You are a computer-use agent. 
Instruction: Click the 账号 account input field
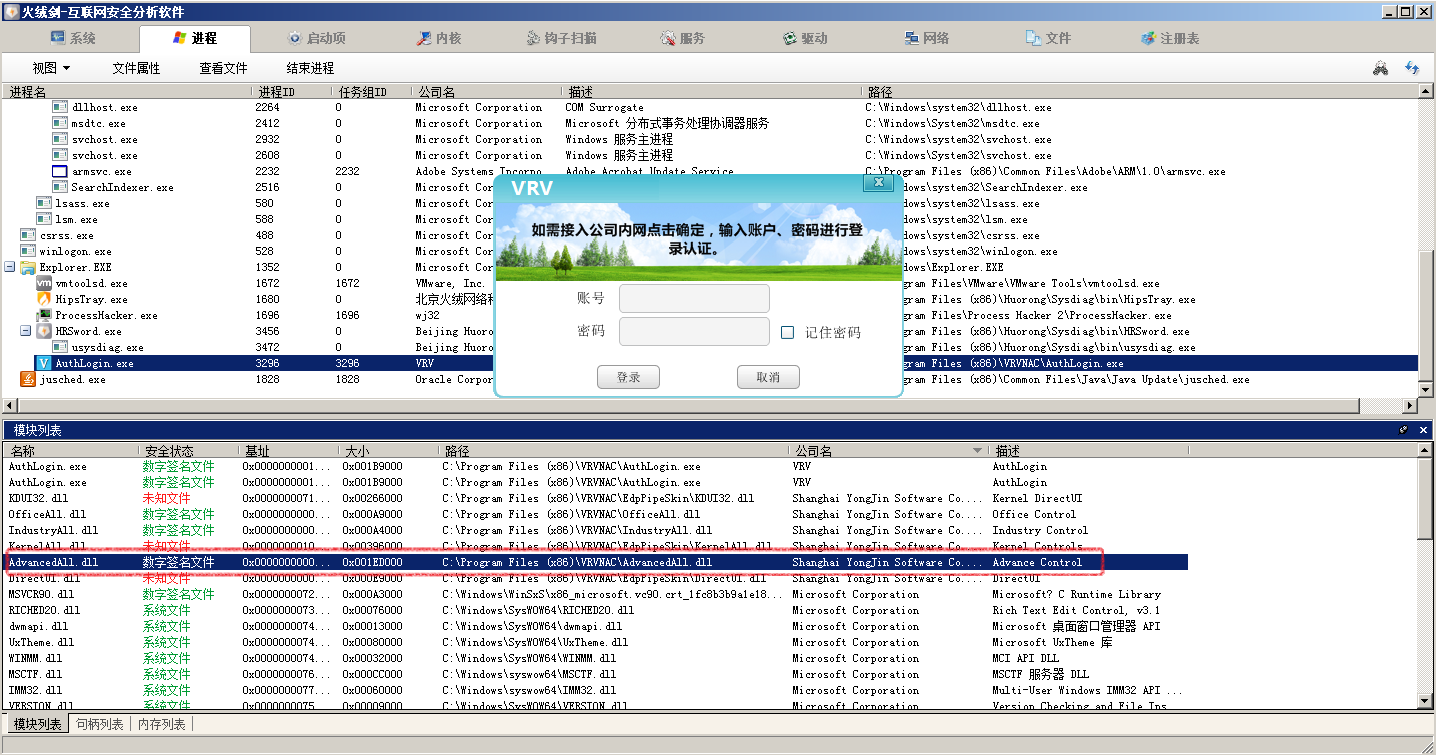(x=694, y=298)
